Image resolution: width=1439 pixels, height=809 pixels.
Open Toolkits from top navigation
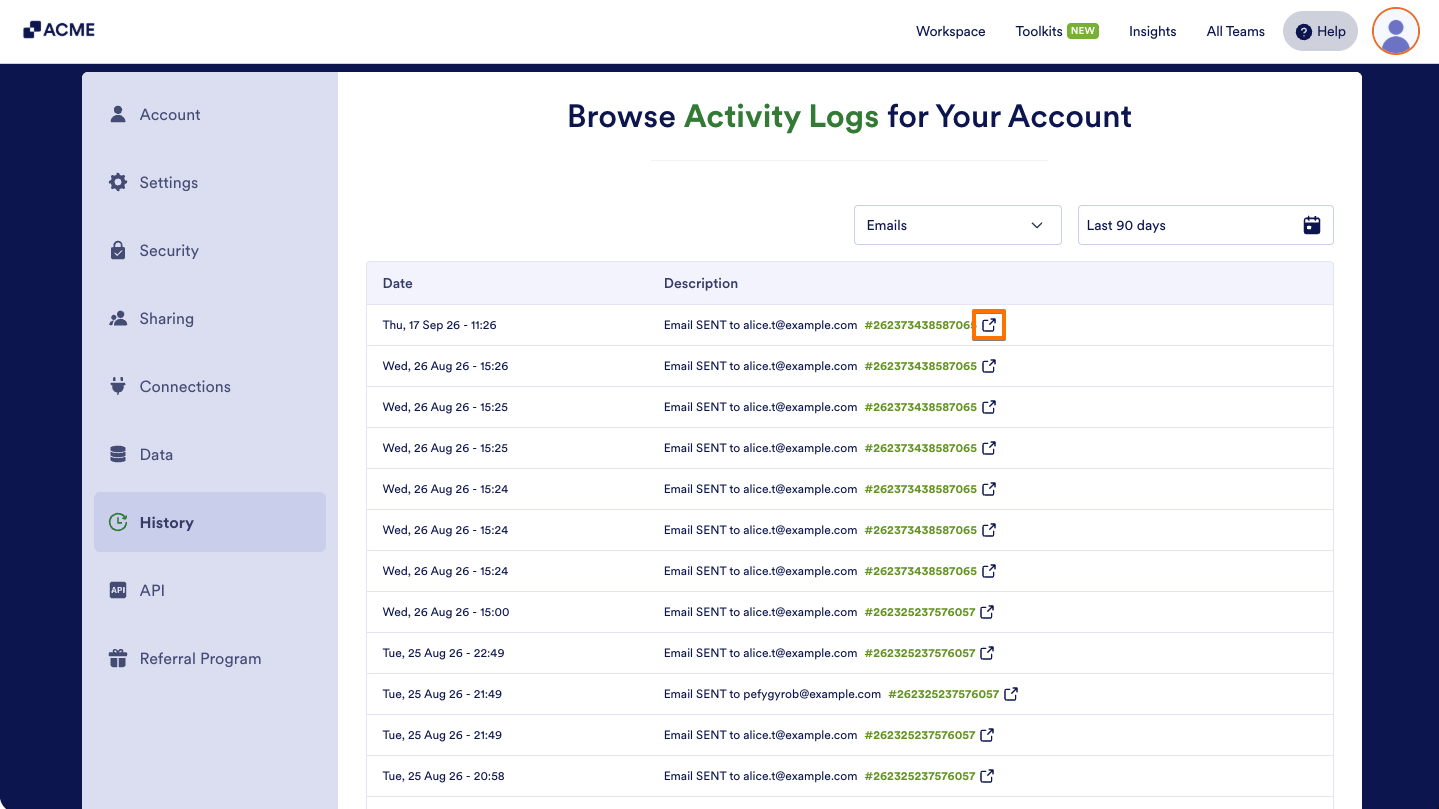[1057, 31]
